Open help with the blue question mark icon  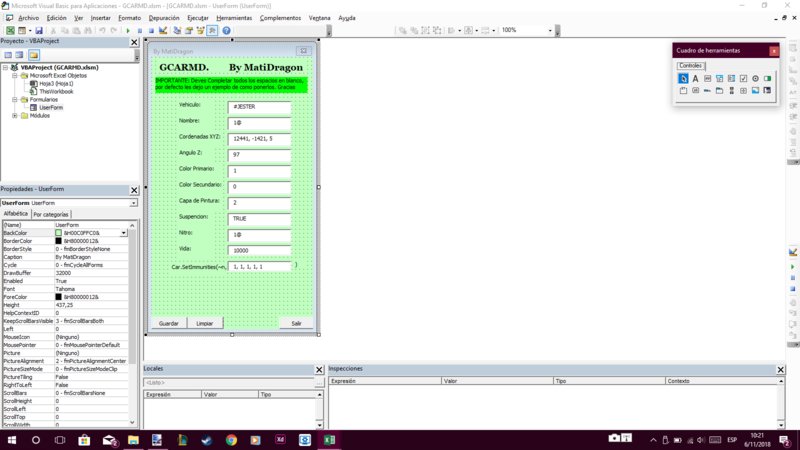point(226,31)
